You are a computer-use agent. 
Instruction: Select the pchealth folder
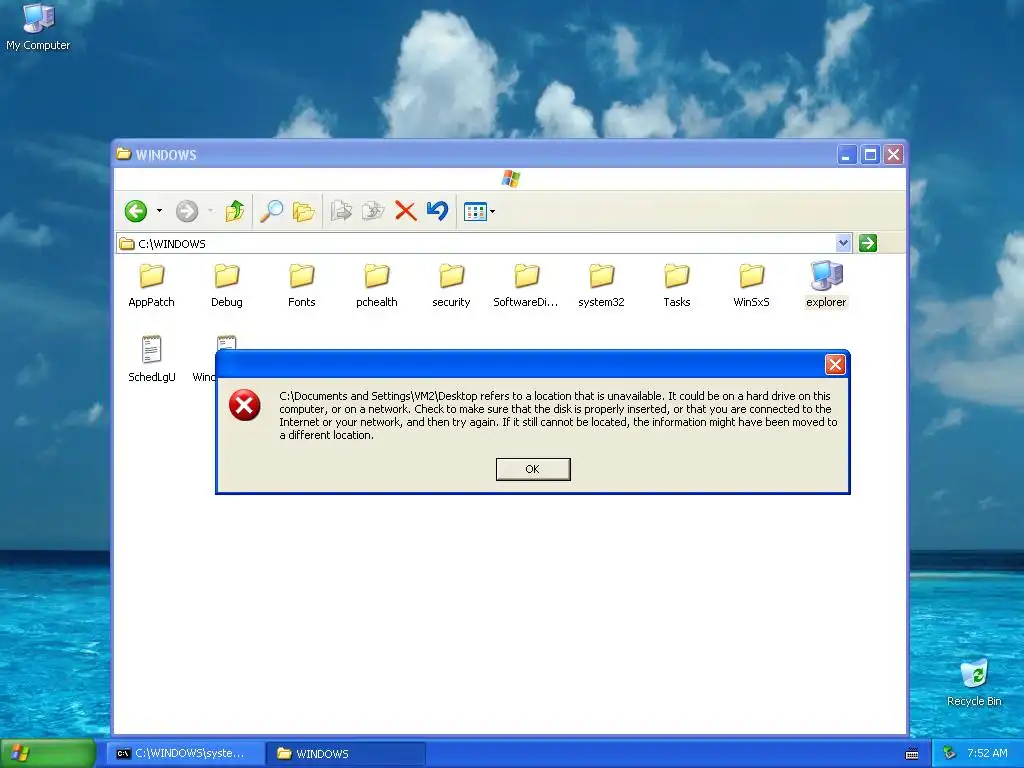pos(377,285)
